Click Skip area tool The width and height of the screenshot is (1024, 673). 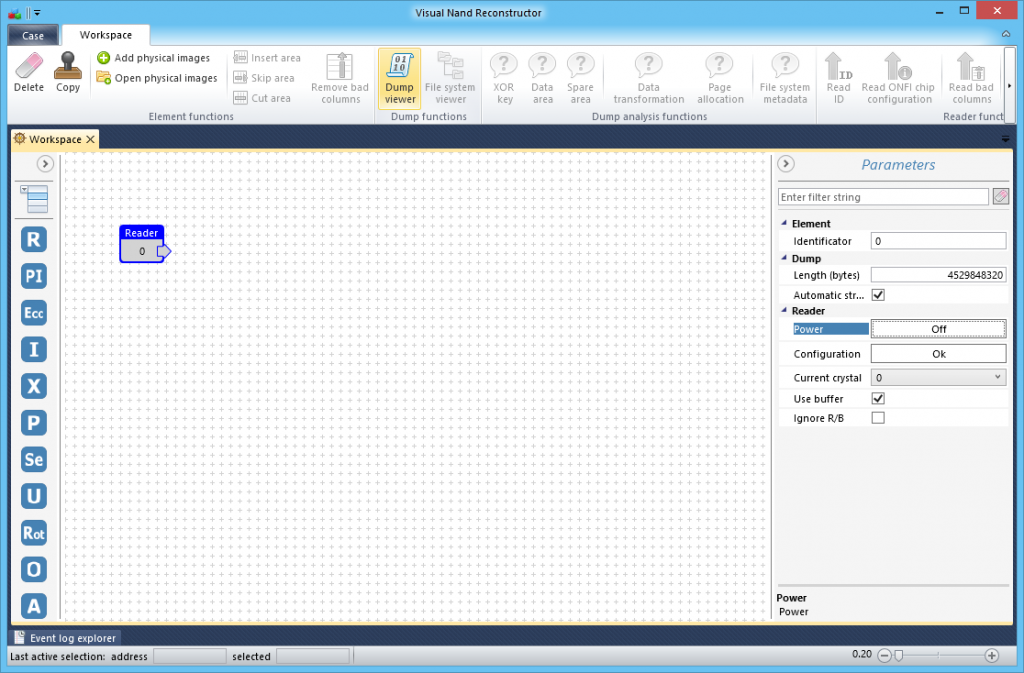coord(264,78)
